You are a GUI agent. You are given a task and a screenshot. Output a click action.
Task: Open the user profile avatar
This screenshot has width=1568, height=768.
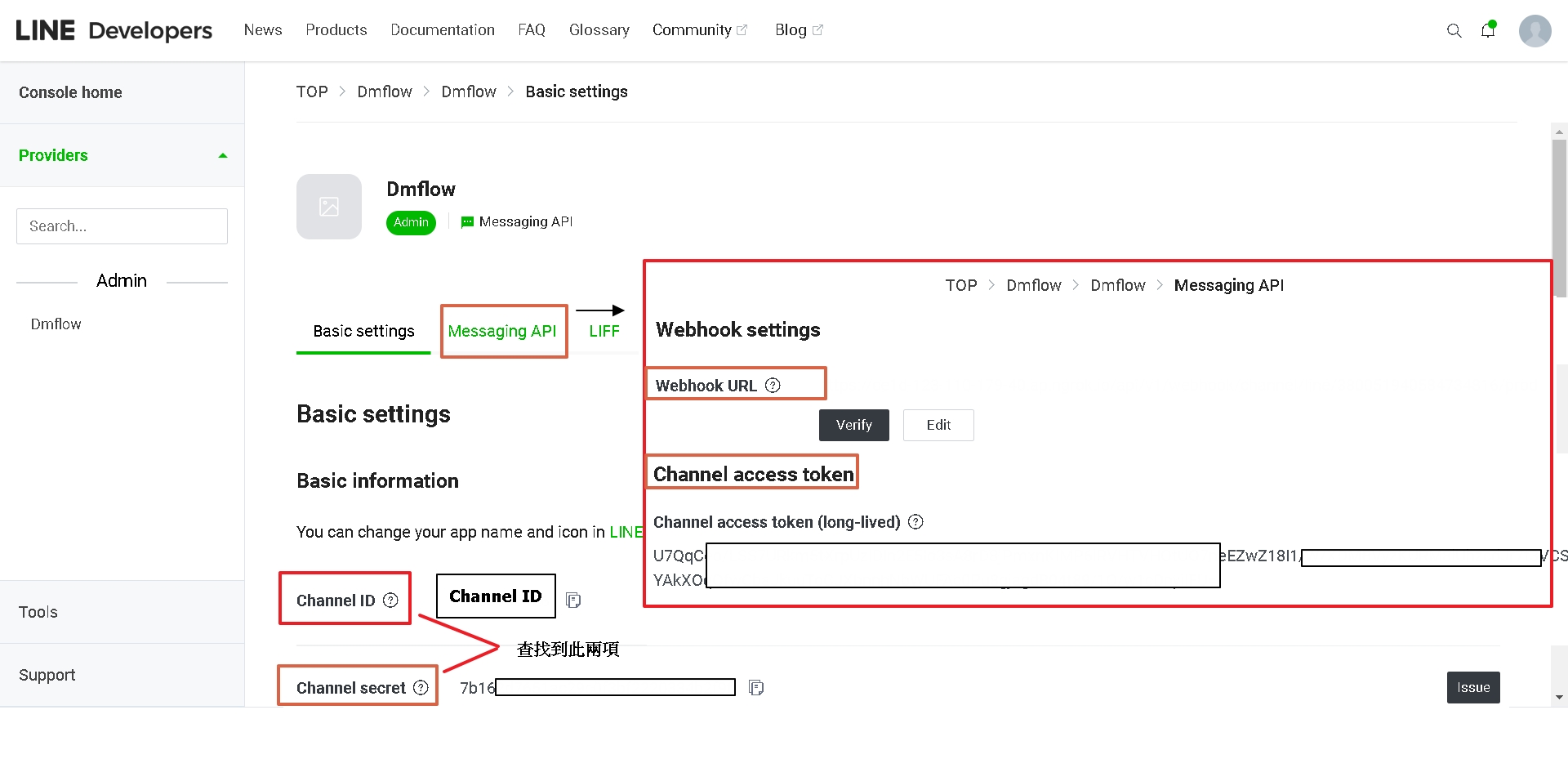(x=1535, y=31)
